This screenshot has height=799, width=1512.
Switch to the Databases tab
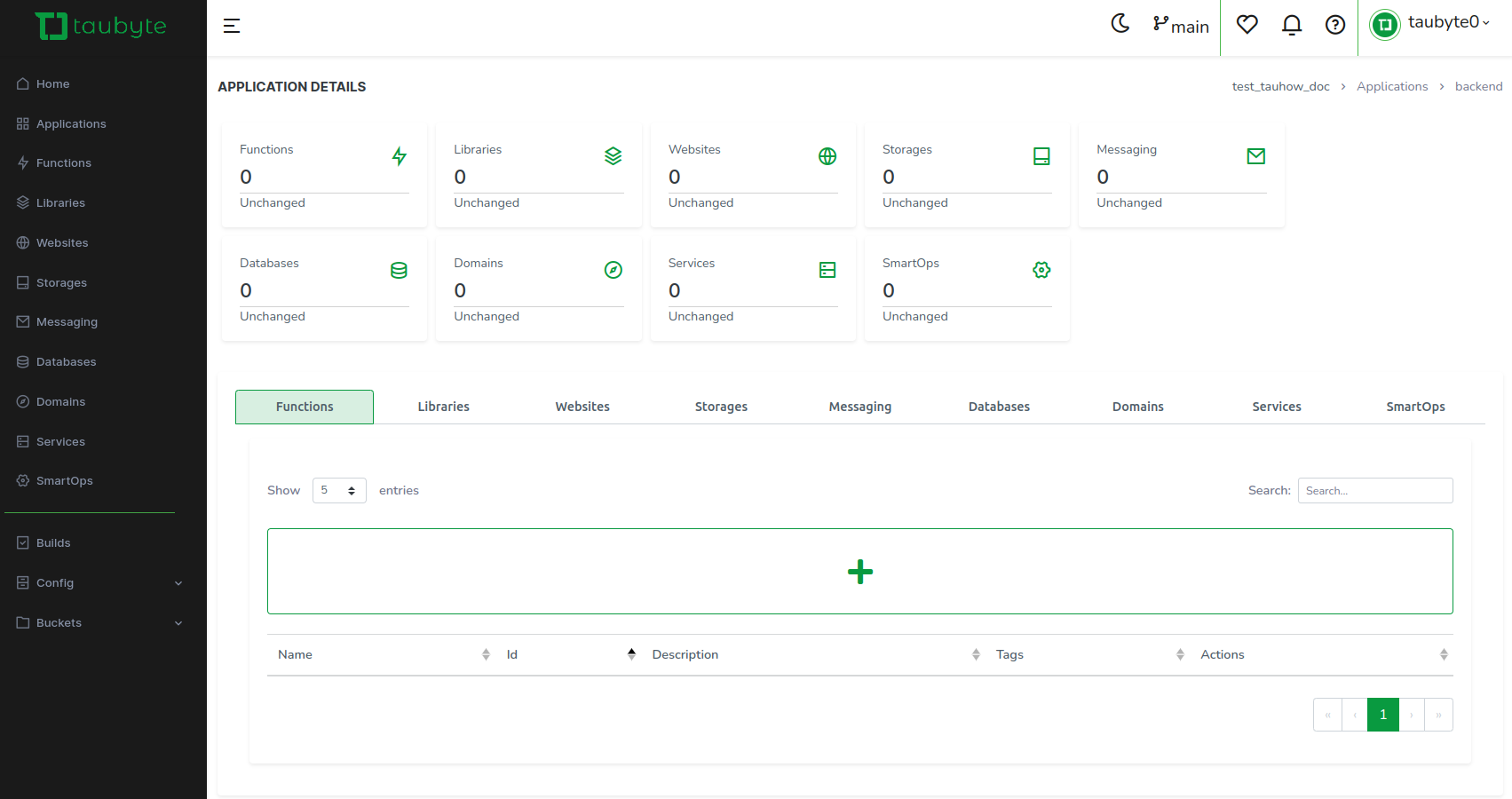(999, 407)
